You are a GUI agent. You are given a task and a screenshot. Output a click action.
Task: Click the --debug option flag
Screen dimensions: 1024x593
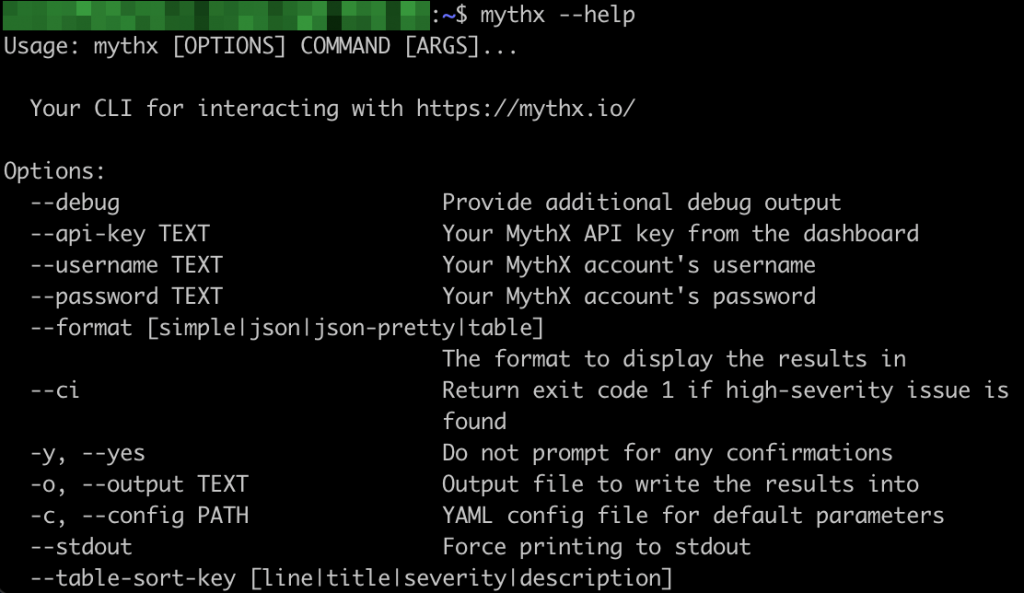[75, 202]
